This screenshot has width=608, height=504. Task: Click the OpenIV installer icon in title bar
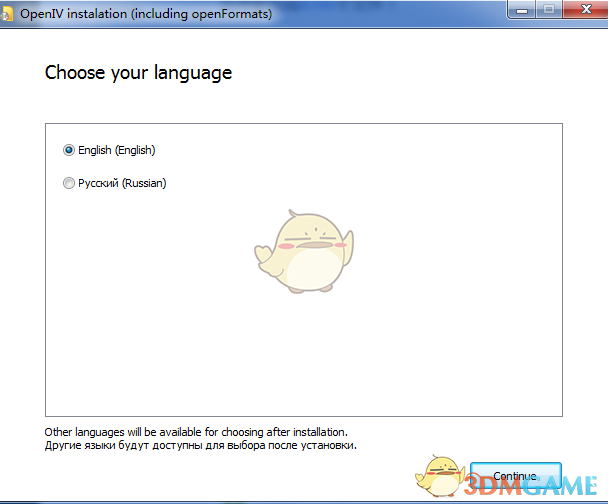pyautogui.click(x=7, y=14)
